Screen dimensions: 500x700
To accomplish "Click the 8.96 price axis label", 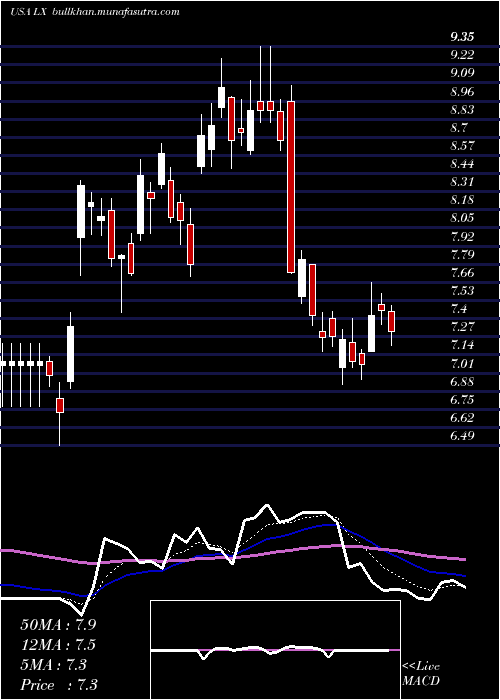I will click(x=462, y=92).
